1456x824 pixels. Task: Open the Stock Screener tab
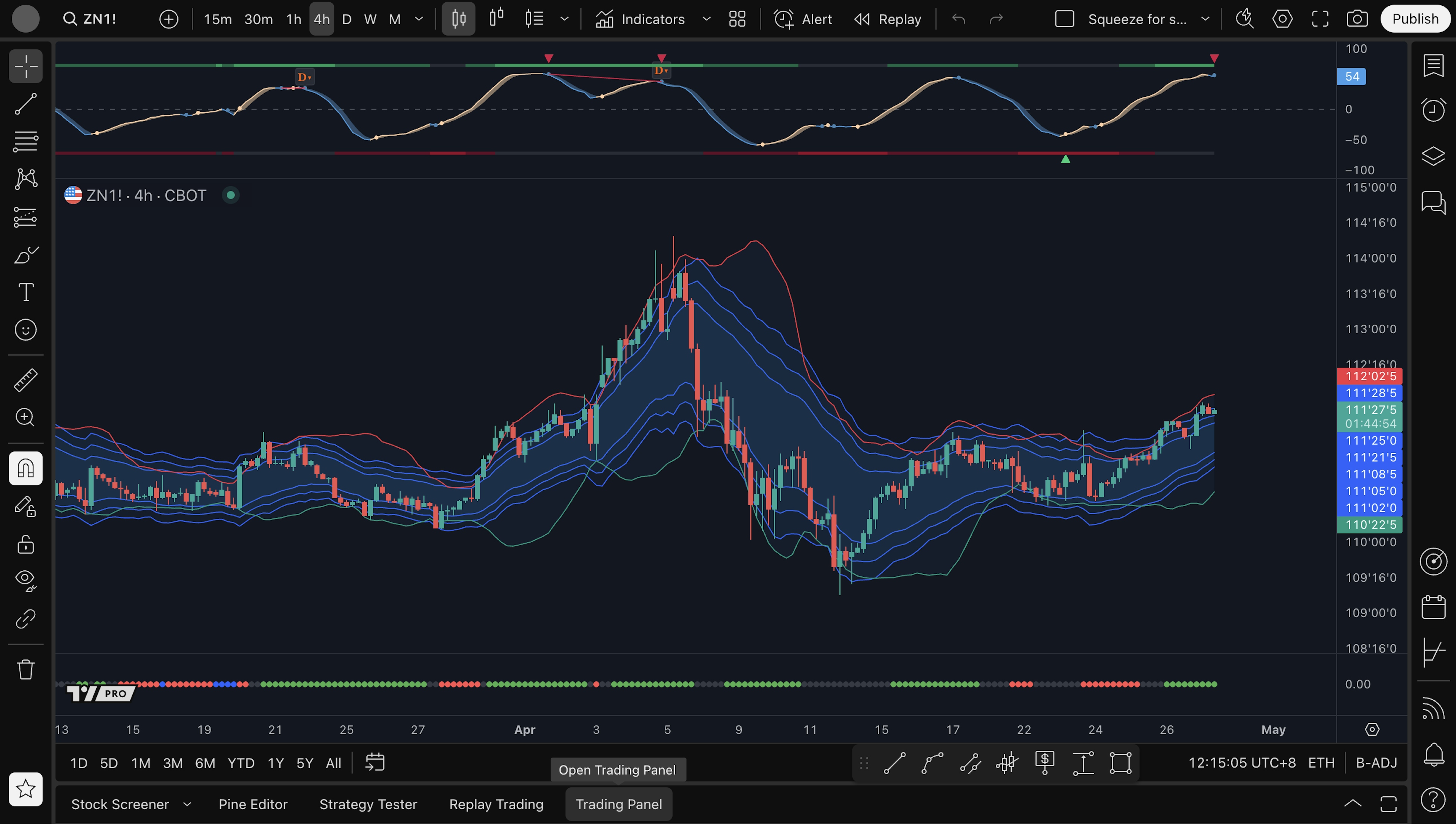120,804
